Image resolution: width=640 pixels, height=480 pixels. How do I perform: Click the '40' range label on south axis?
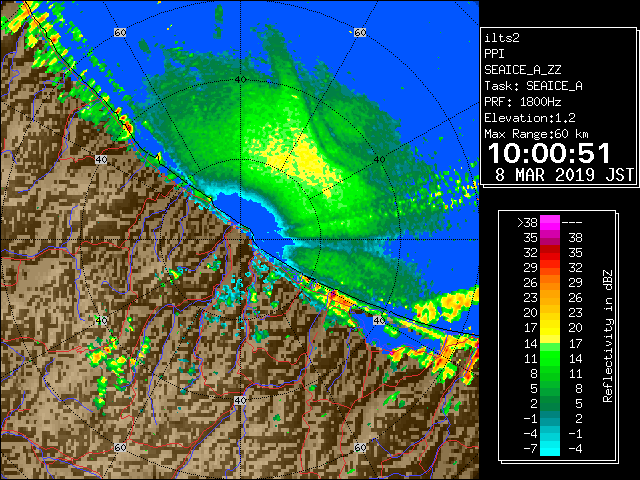point(240,400)
